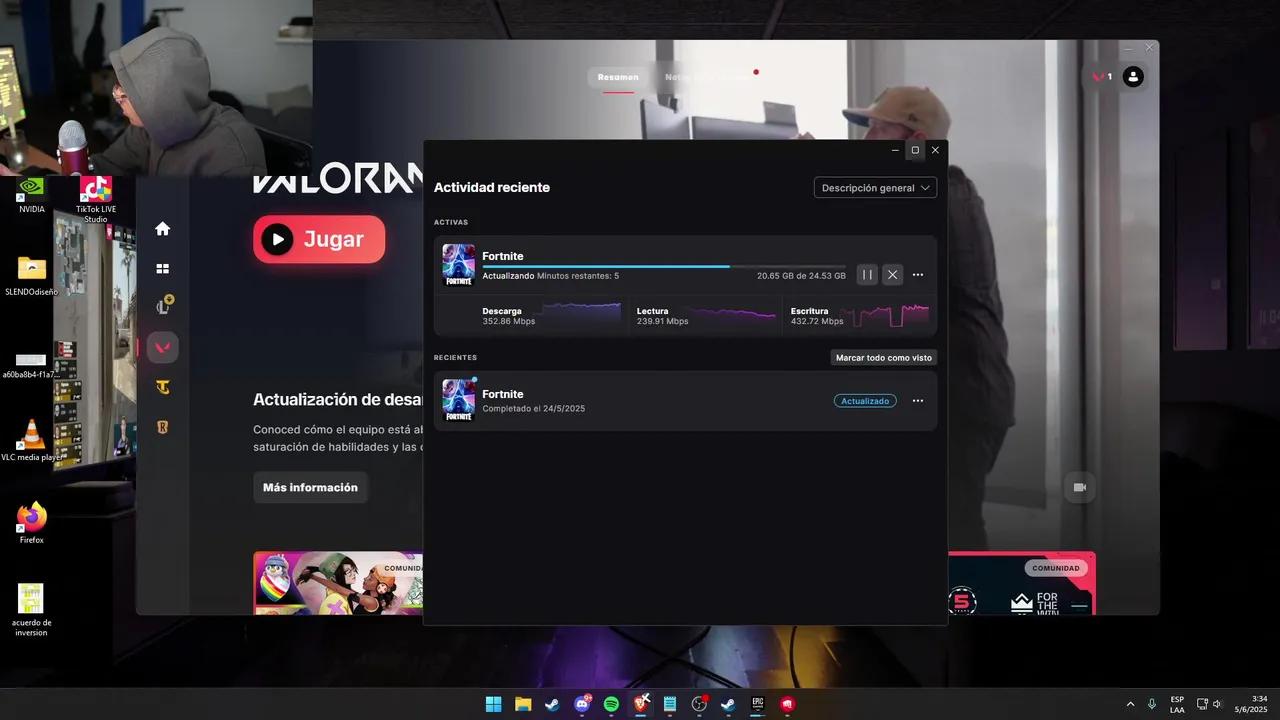Image resolution: width=1280 pixels, height=720 pixels.
Task: Open the volume control in system tray
Action: click(1217, 704)
